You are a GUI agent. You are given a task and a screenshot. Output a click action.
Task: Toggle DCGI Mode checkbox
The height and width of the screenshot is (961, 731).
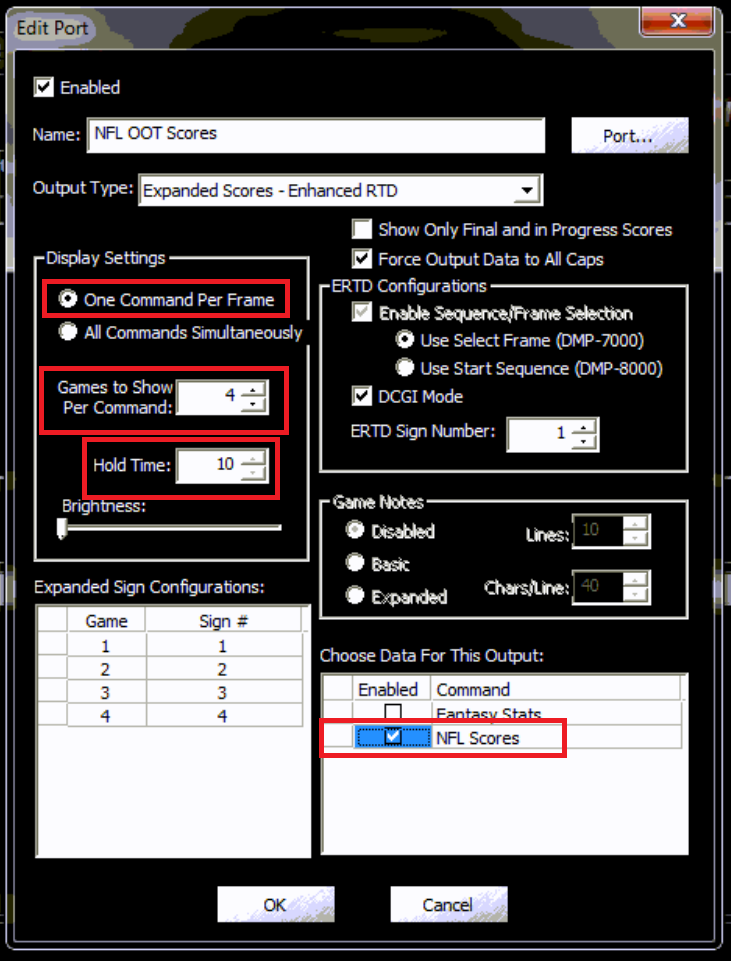click(361, 397)
